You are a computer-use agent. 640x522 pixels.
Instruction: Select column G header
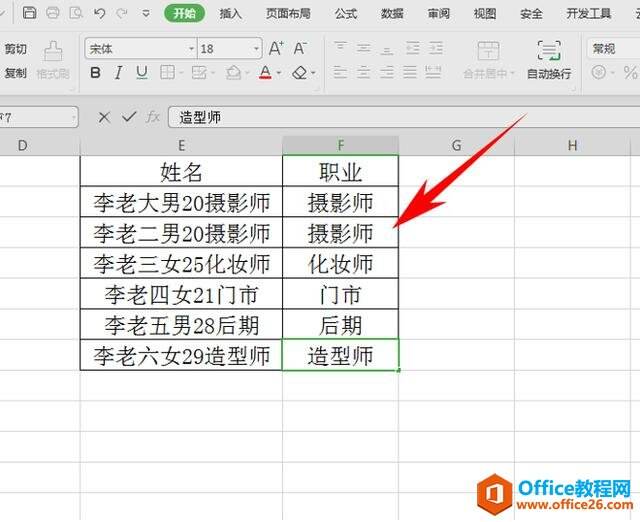pyautogui.click(x=456, y=145)
